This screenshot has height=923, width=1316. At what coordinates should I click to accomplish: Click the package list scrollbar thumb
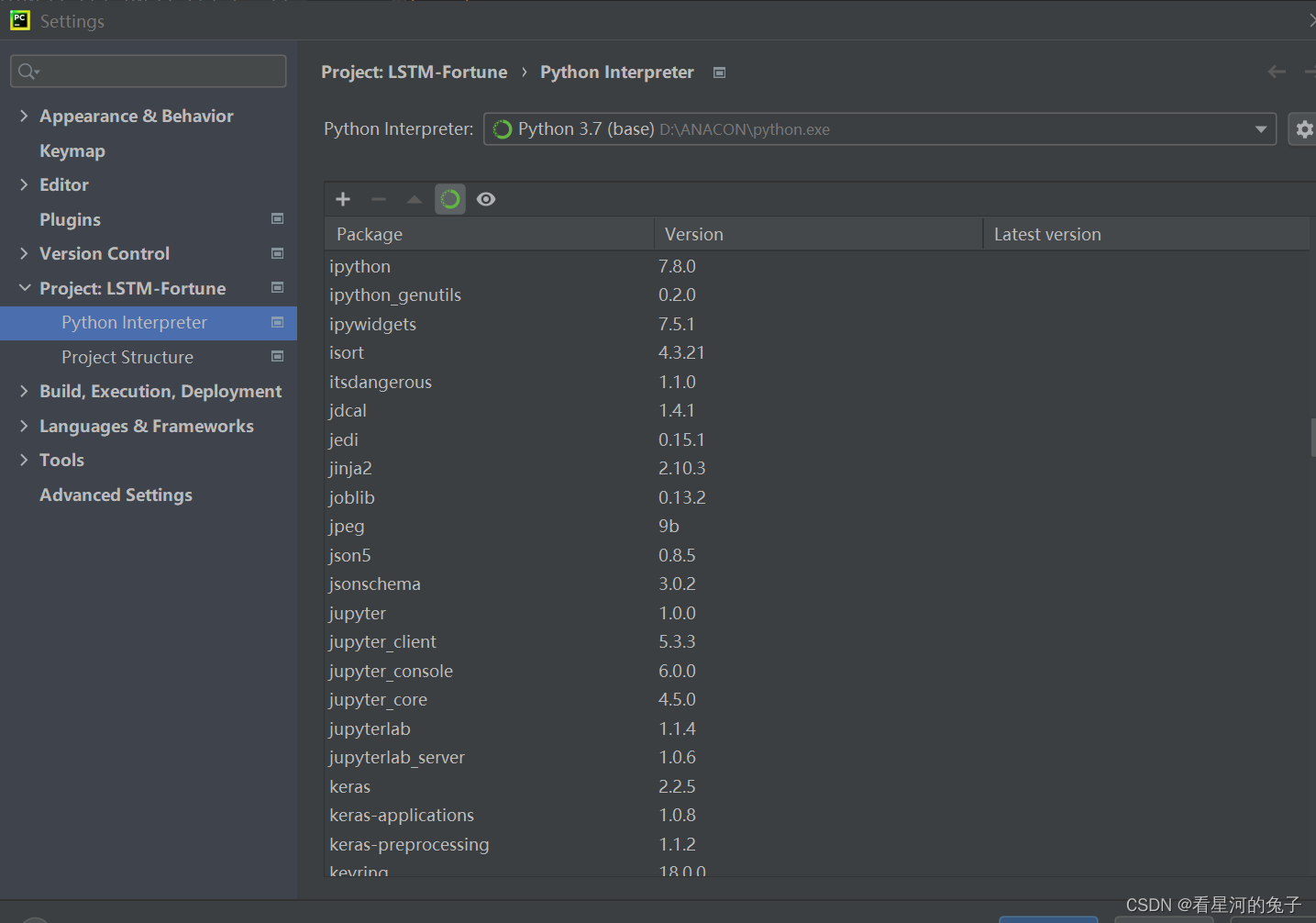(x=1313, y=438)
